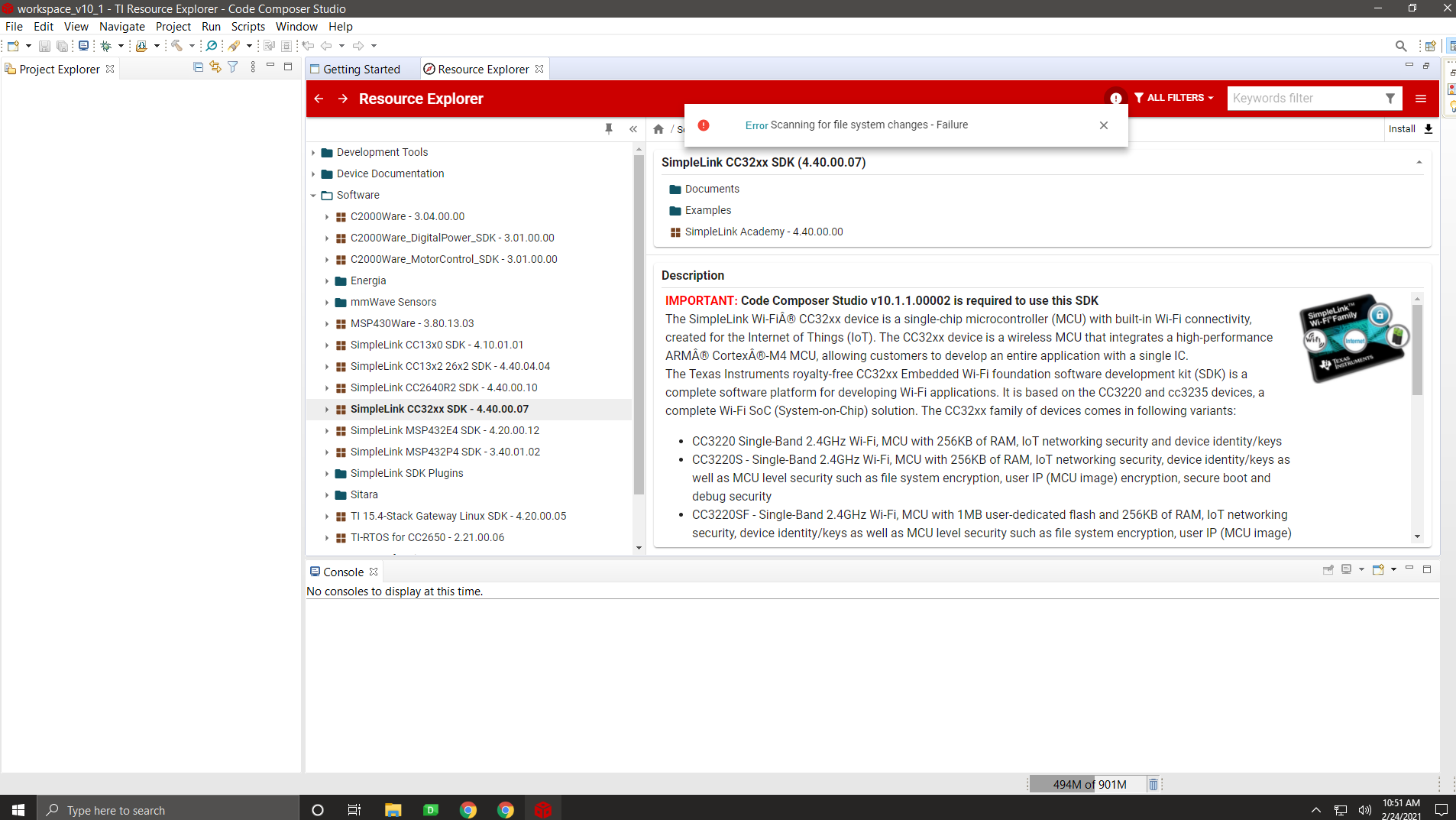Click the New project toolbar icon
This screenshot has height=820, width=1456.
pos(13,46)
